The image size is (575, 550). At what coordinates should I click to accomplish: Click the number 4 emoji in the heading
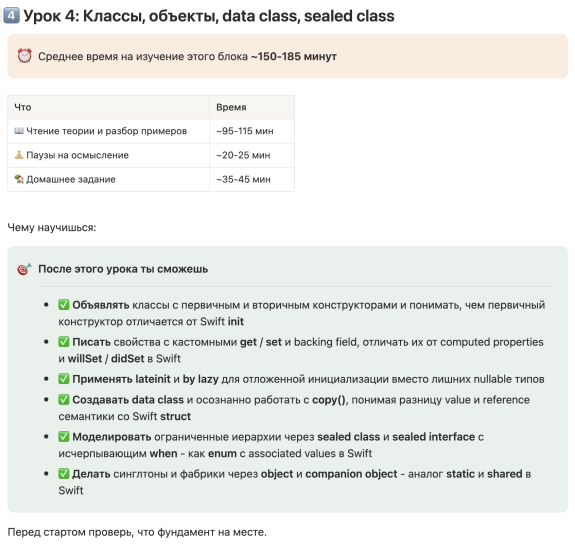click(11, 15)
